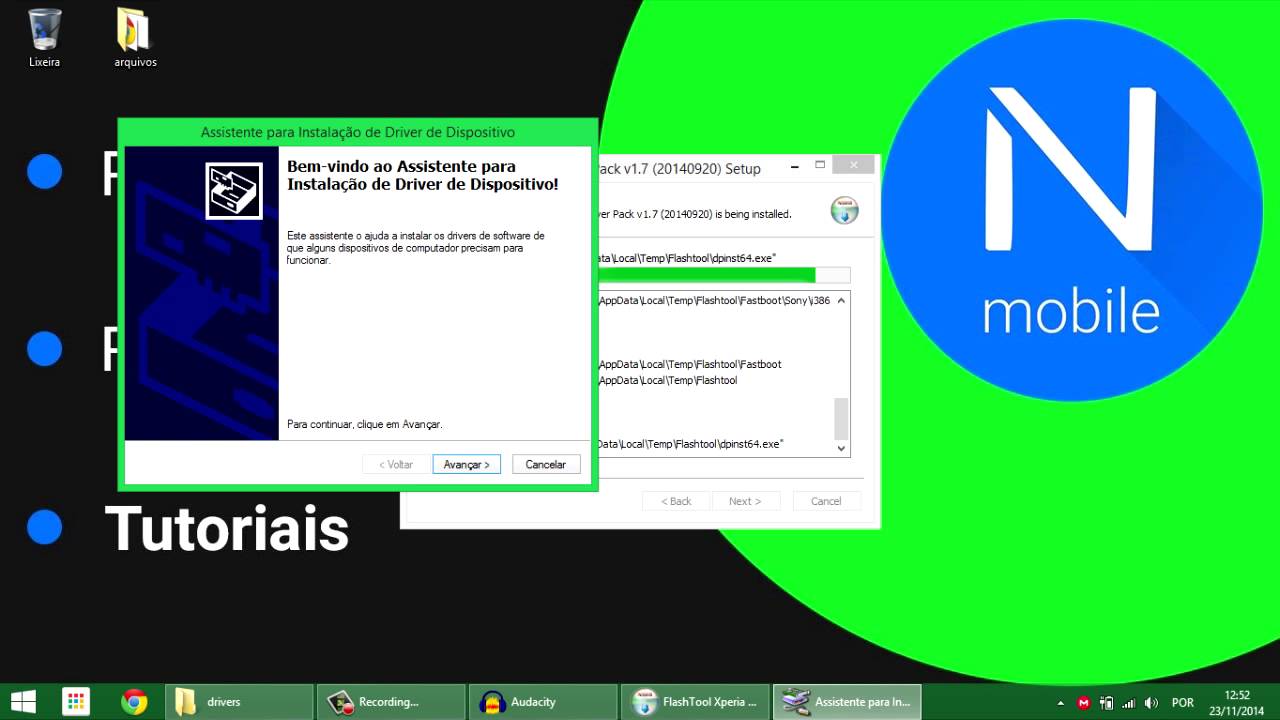Screen dimensions: 1280x720
Task: Click scroll down arrow in Setup log list
Action: (x=841, y=449)
